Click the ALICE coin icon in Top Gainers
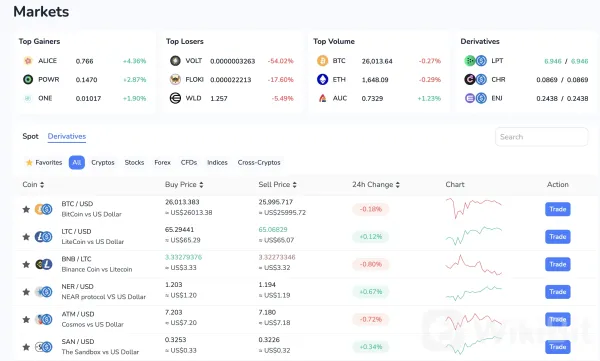600x361 pixels. pos(28,60)
